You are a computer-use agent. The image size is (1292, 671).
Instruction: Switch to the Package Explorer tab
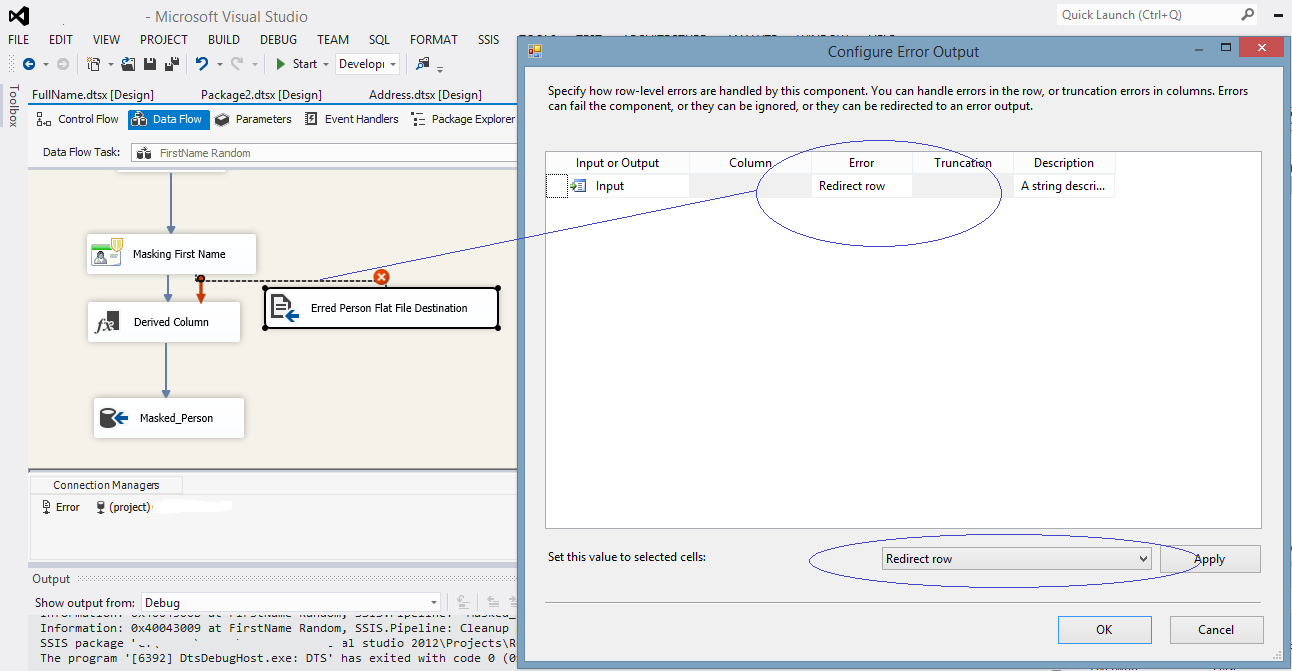pos(463,119)
